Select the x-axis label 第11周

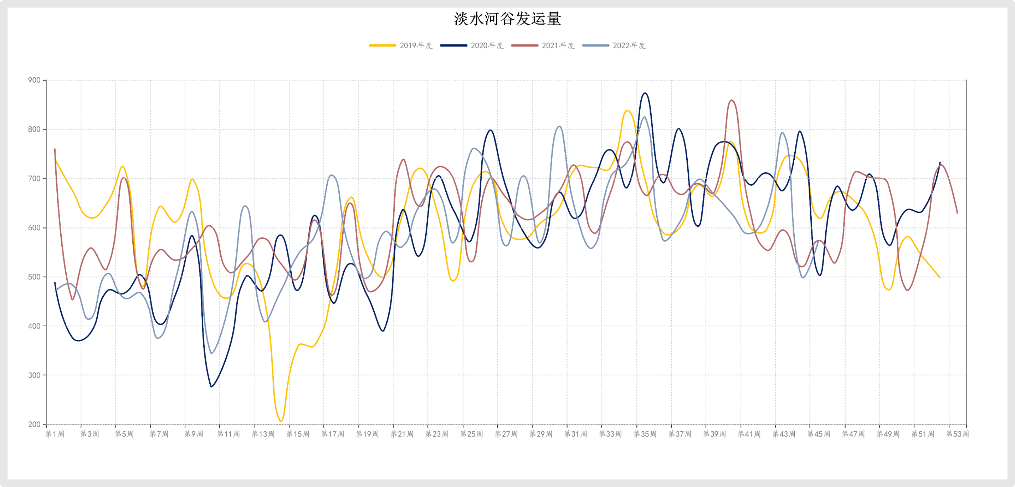(x=229, y=433)
